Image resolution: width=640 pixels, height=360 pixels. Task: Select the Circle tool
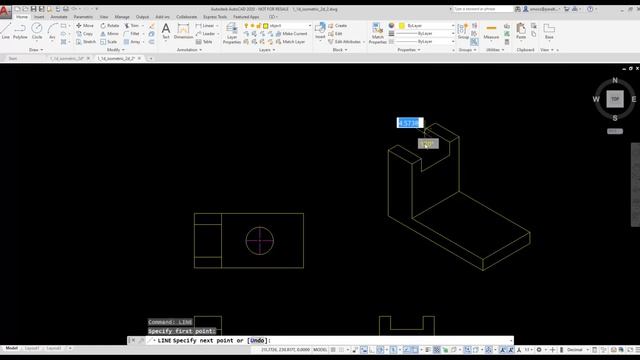[x=37, y=31]
